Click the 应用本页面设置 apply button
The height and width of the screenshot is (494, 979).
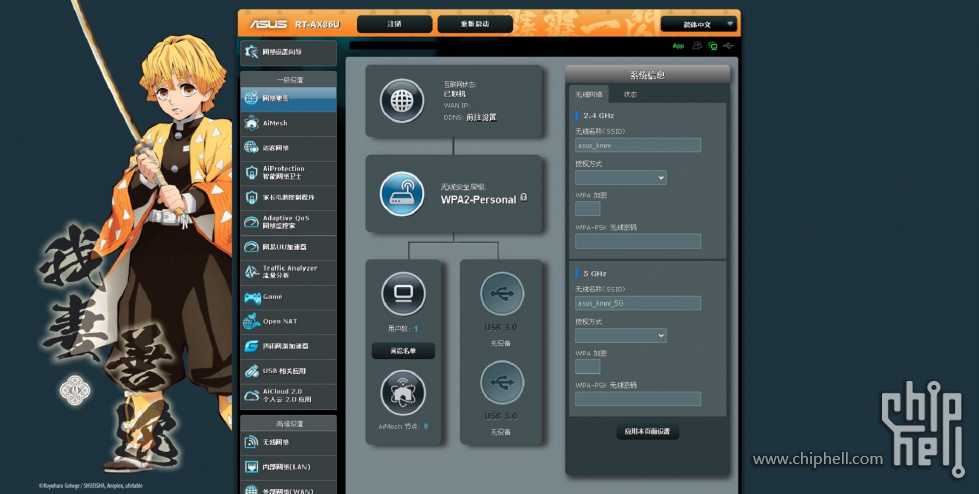coord(647,432)
